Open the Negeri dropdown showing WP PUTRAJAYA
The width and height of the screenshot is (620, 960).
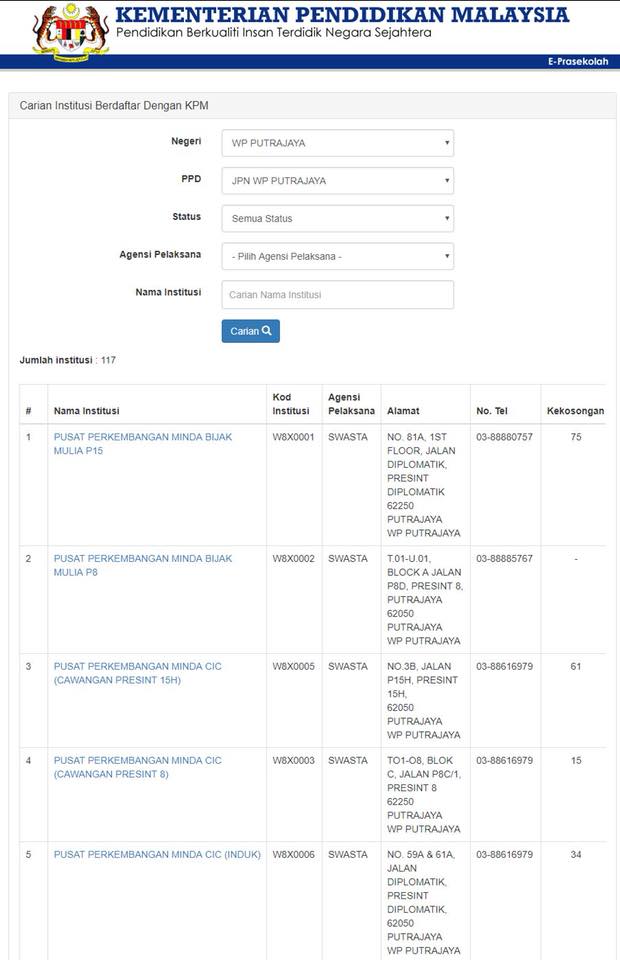tap(338, 143)
